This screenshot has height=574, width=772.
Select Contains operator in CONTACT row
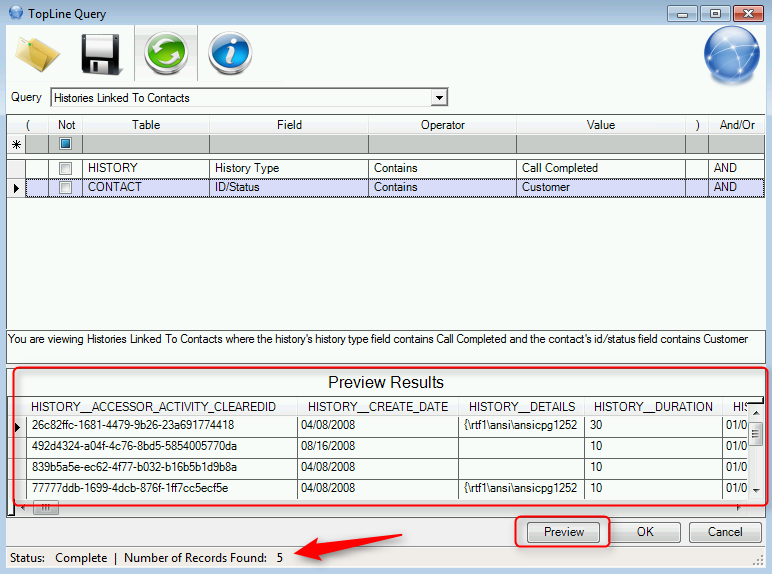point(442,188)
